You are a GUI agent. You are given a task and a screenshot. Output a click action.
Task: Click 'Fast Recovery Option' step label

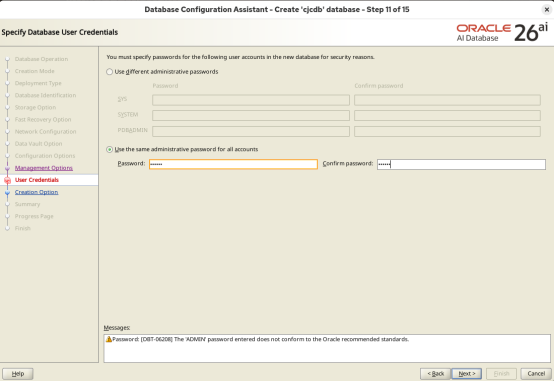[x=43, y=119]
